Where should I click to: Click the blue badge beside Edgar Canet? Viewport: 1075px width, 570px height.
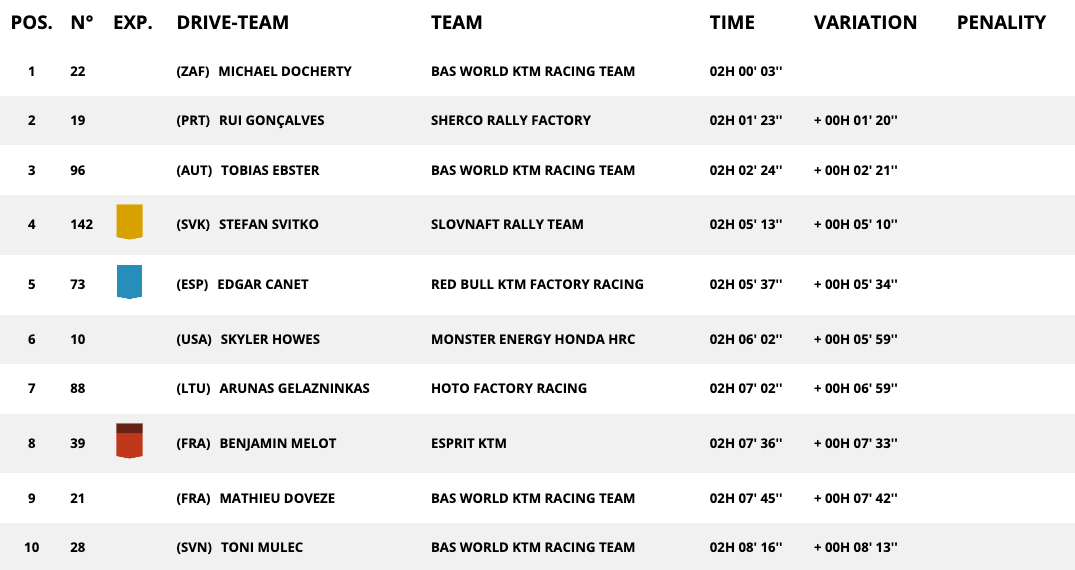129,282
